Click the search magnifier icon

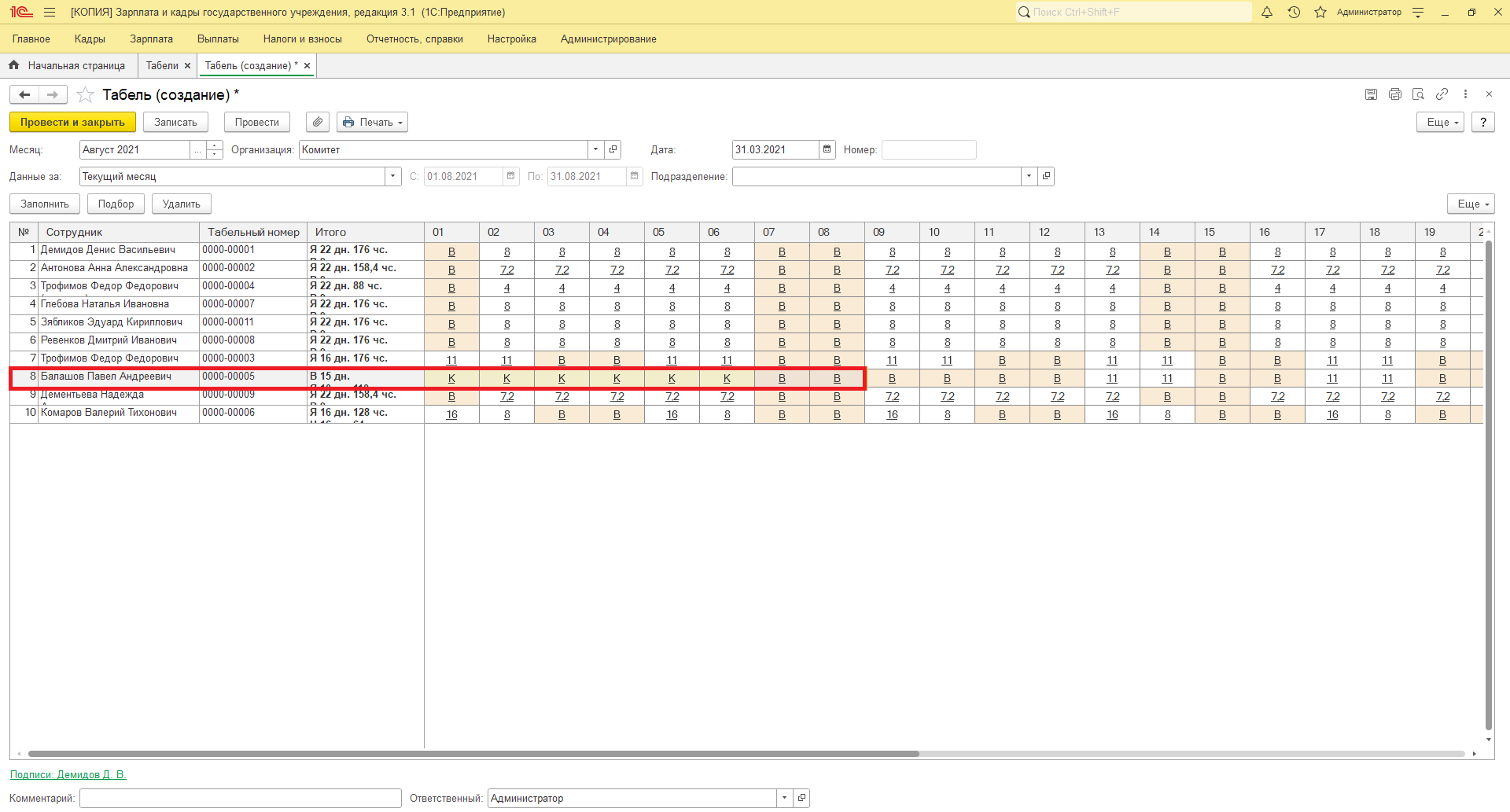tap(1024, 13)
